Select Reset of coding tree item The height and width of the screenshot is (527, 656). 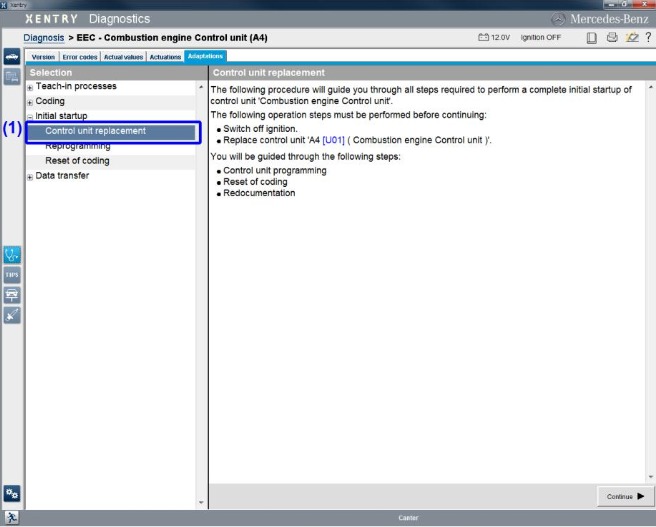click(77, 161)
